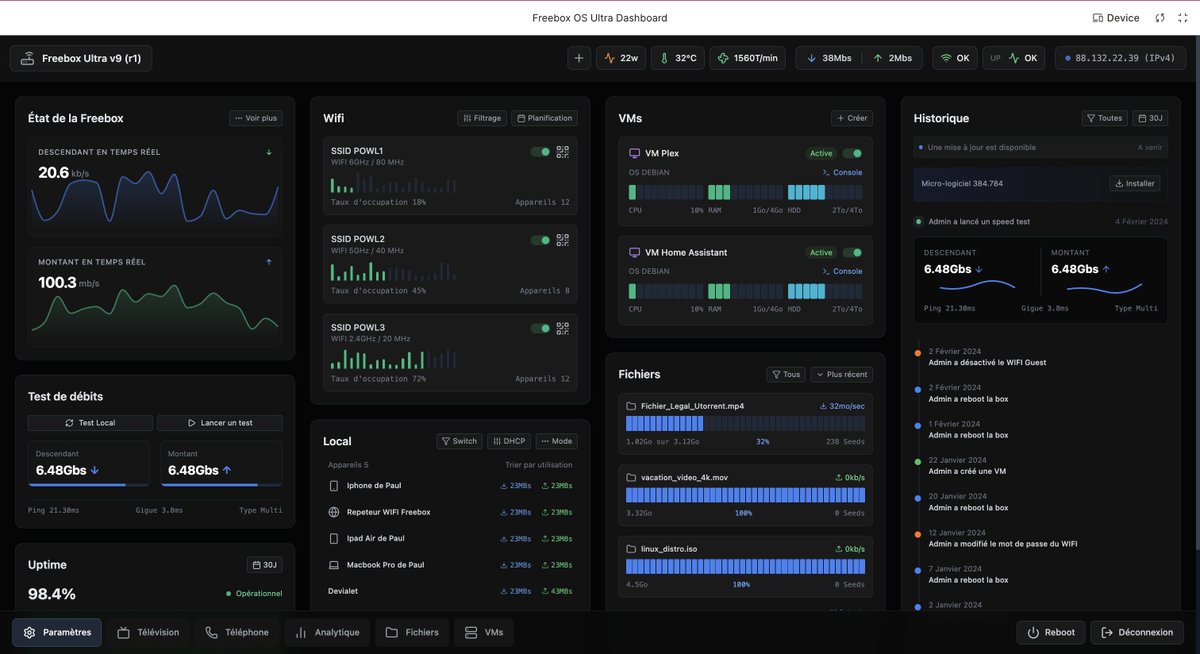Click the linux_distro.iso progress bar
The height and width of the screenshot is (654, 1200).
(745, 566)
